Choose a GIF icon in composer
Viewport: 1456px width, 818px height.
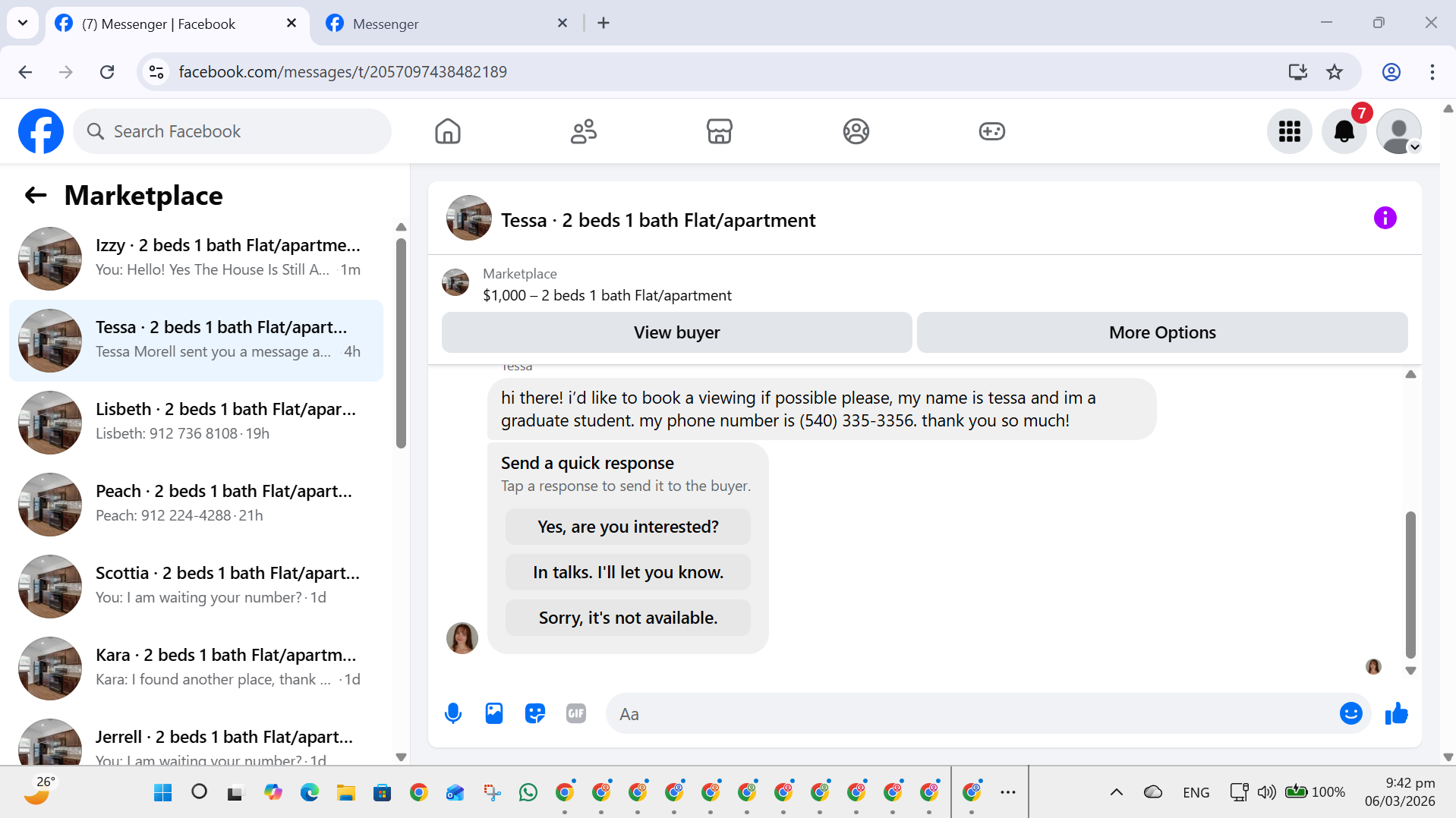(x=575, y=713)
